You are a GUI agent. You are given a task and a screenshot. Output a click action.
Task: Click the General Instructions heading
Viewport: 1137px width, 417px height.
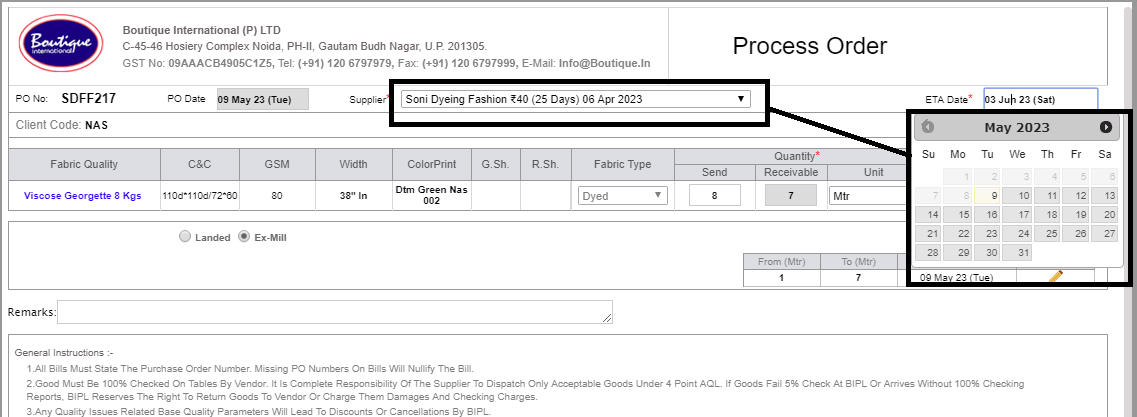click(64, 352)
